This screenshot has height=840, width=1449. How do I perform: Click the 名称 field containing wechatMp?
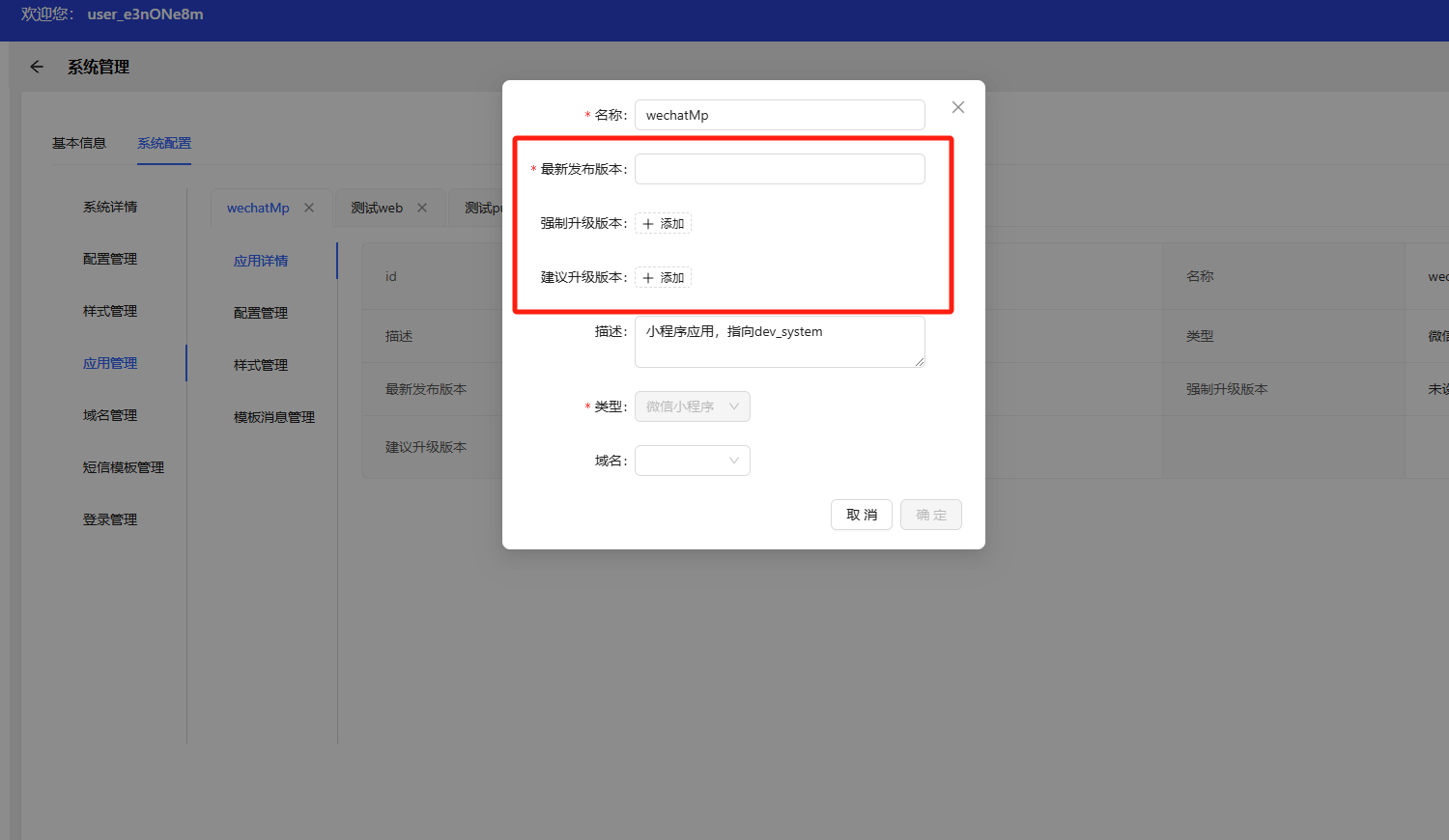779,115
